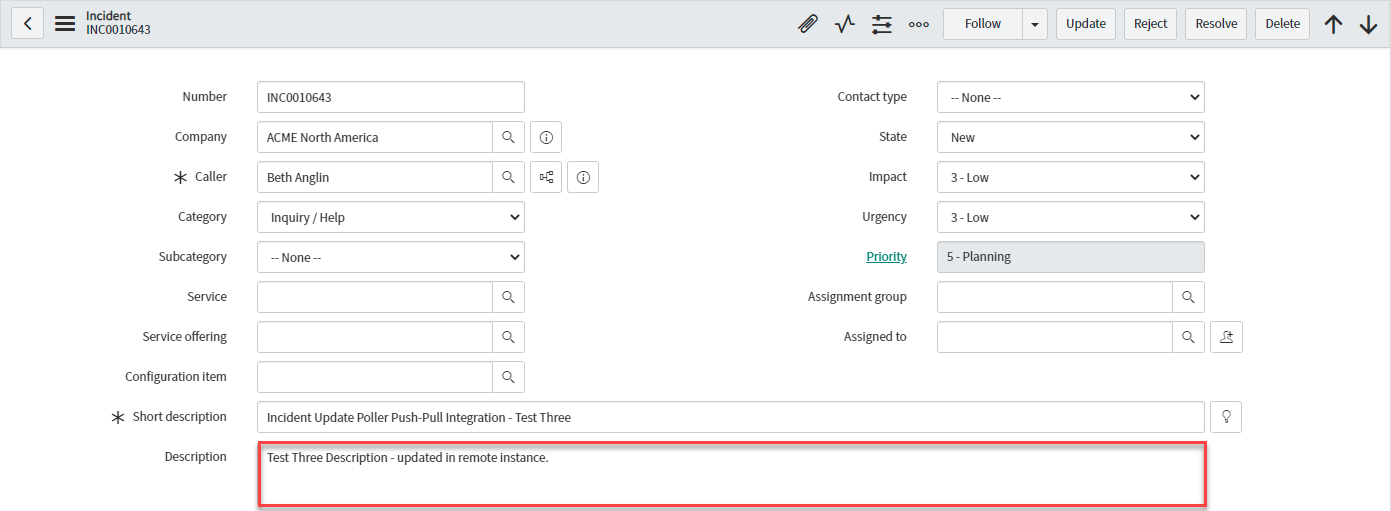This screenshot has width=1391, height=511.
Task: Open the more options ellipsis menu
Action: click(919, 24)
